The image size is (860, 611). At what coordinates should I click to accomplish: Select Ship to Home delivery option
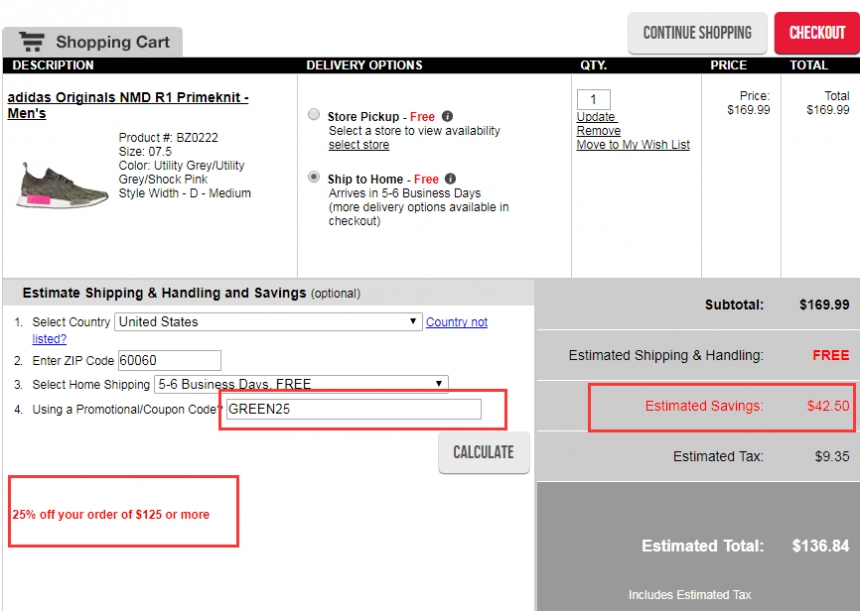click(x=314, y=177)
